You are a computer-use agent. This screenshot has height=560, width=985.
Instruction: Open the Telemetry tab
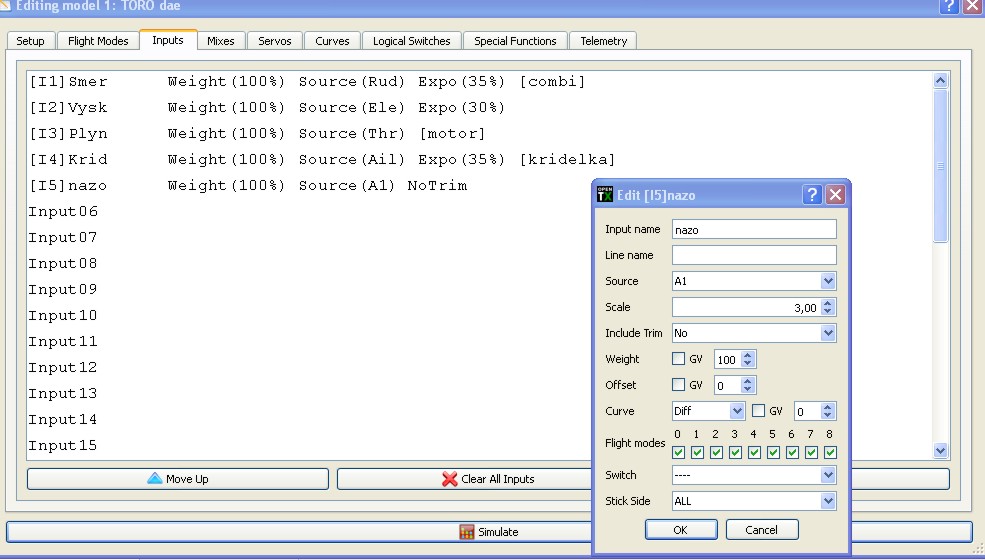point(603,41)
